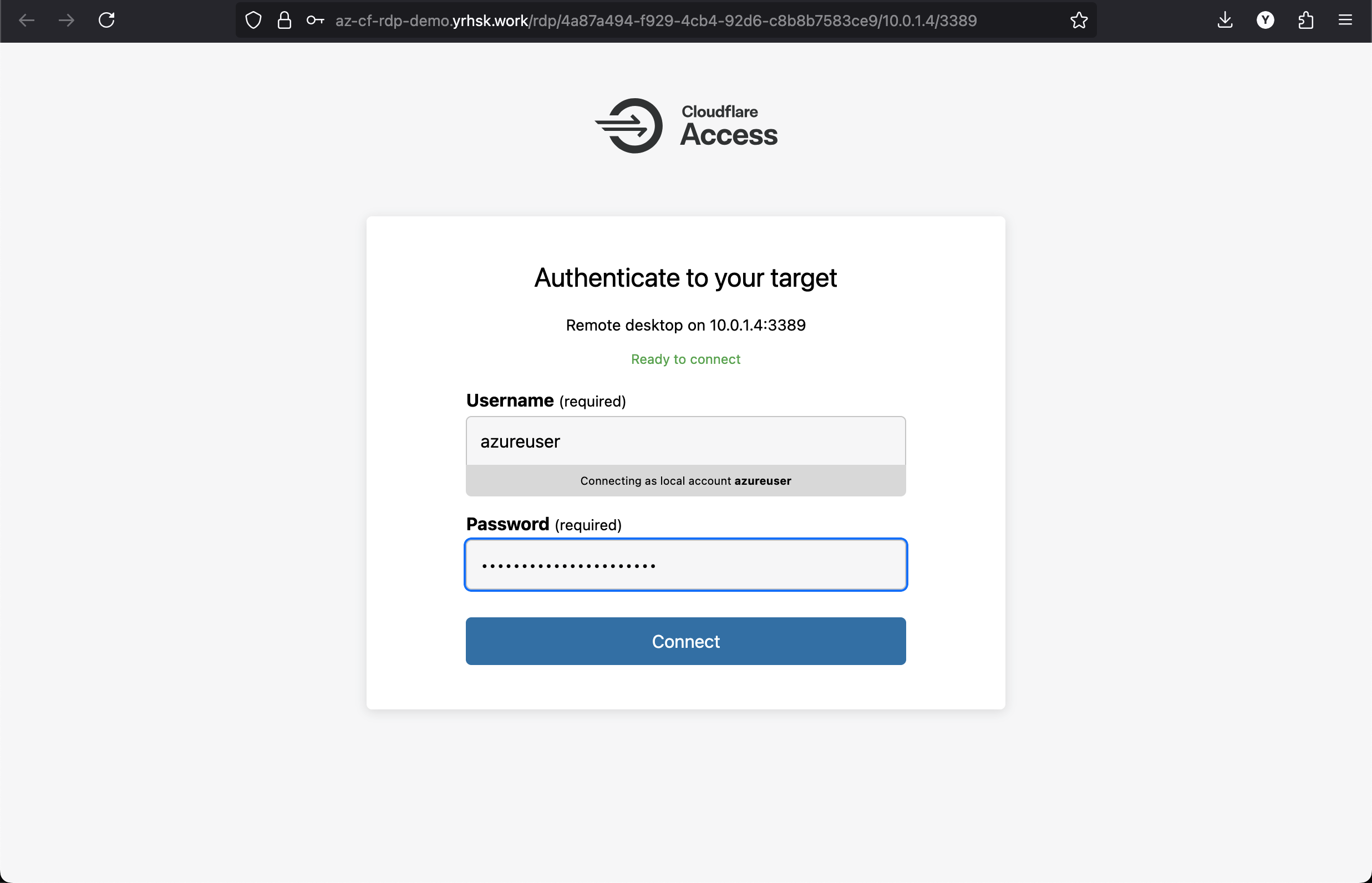Click the blue Connect button
This screenshot has height=883, width=1372.
[685, 641]
